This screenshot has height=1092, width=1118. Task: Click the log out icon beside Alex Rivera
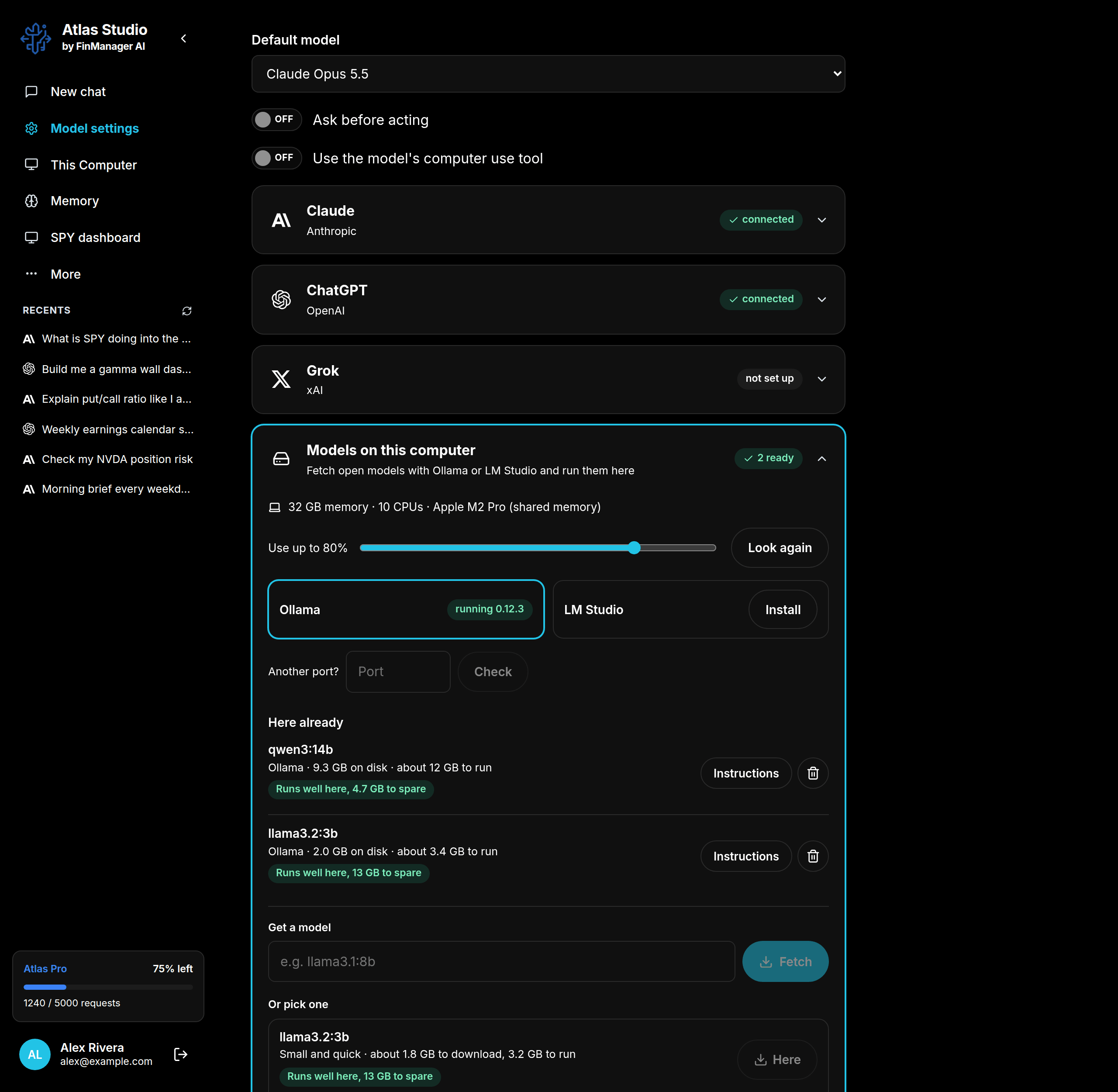coord(181,1054)
